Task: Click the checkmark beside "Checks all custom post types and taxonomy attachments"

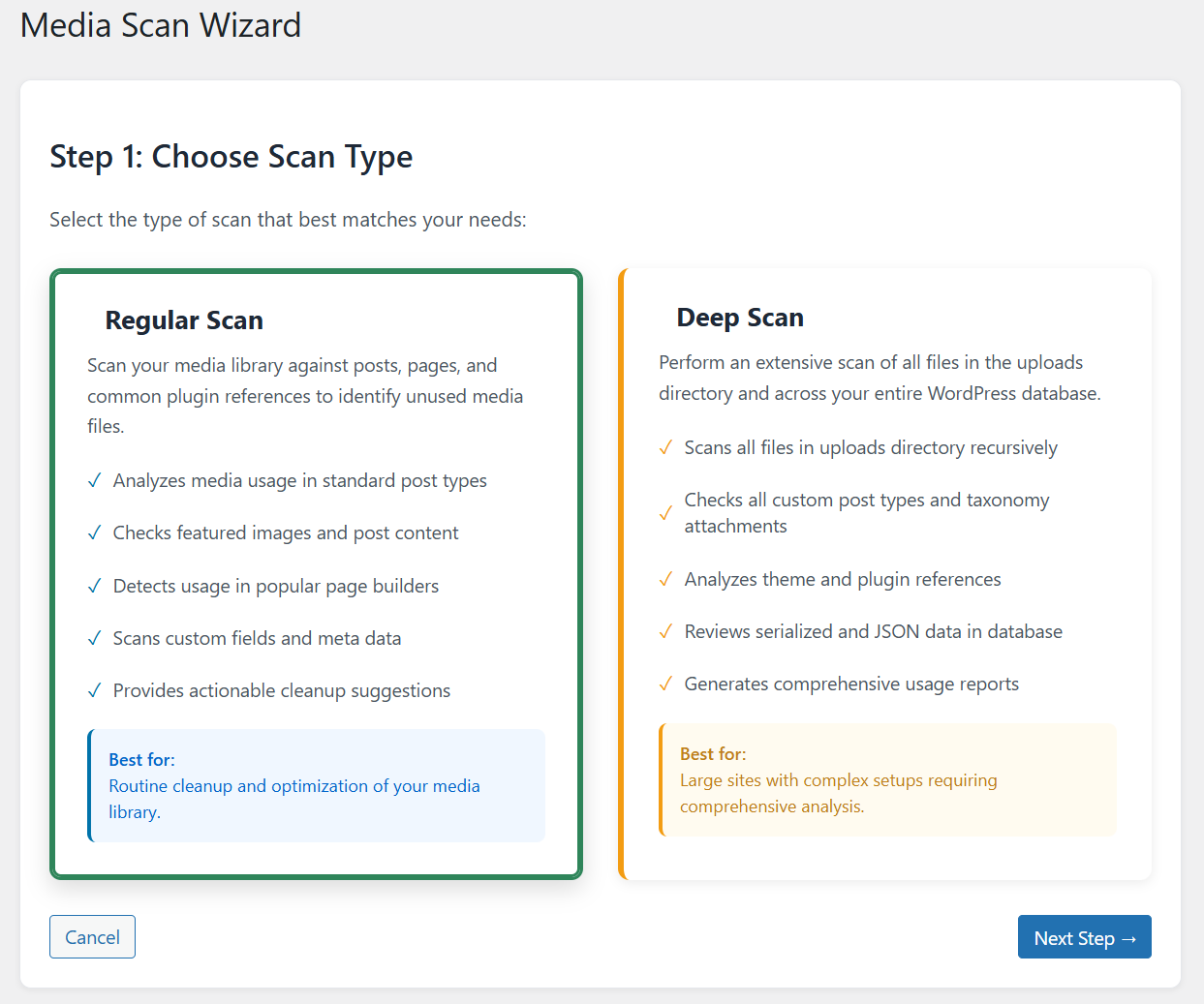Action: (665, 512)
